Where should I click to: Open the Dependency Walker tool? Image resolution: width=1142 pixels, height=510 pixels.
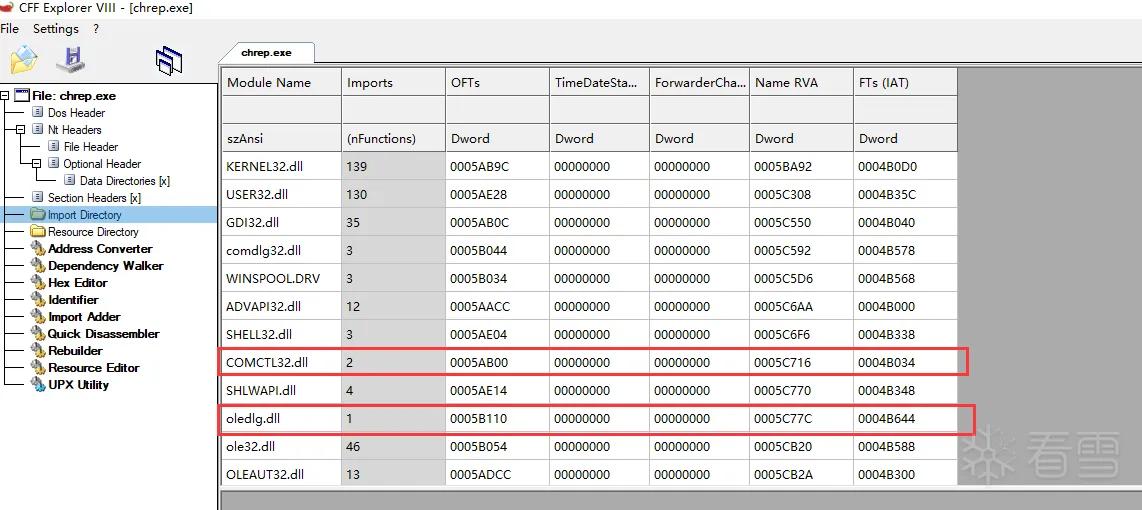tap(106, 266)
